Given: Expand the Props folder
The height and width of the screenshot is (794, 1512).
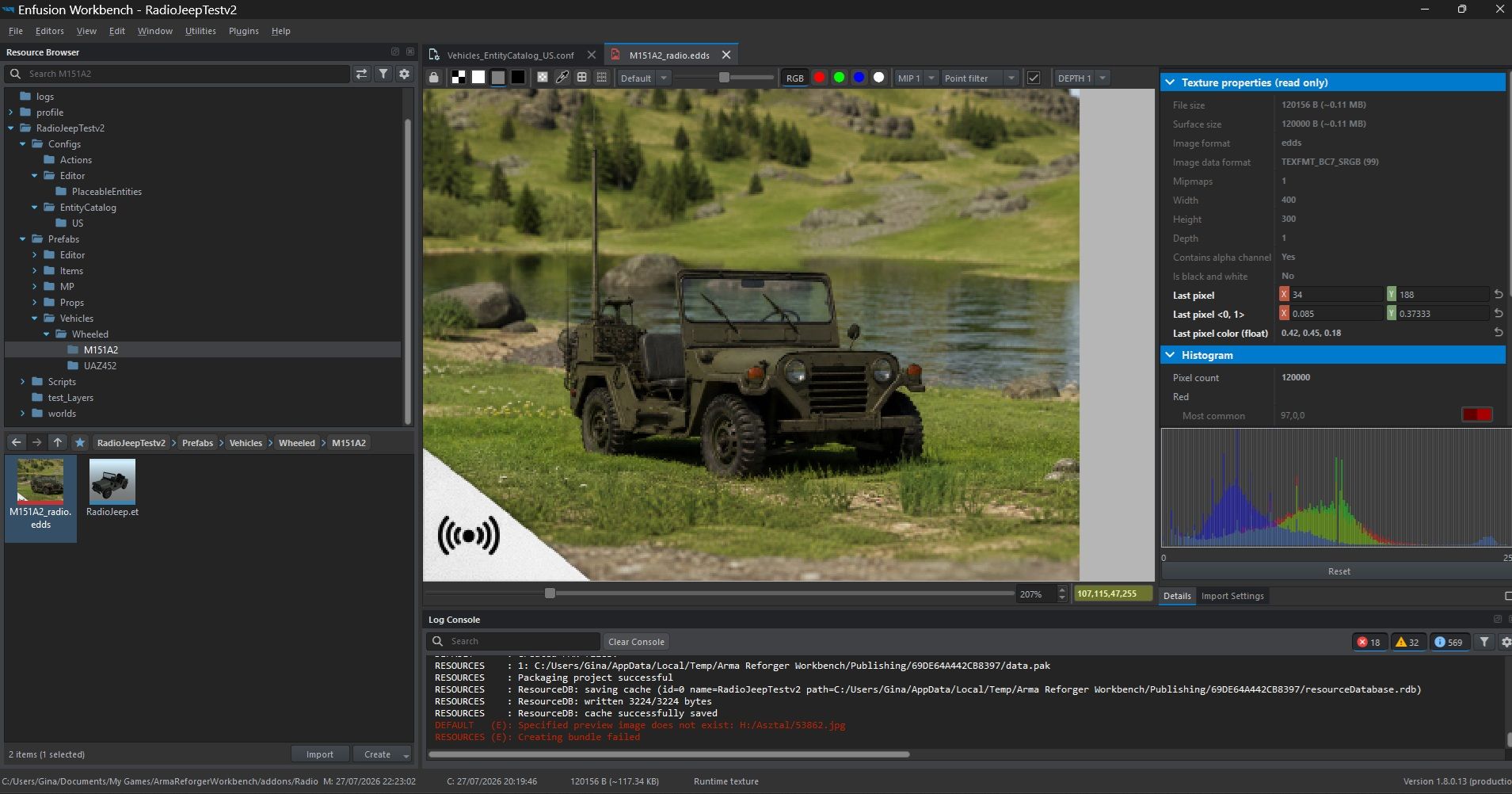Looking at the screenshot, I should (35, 303).
